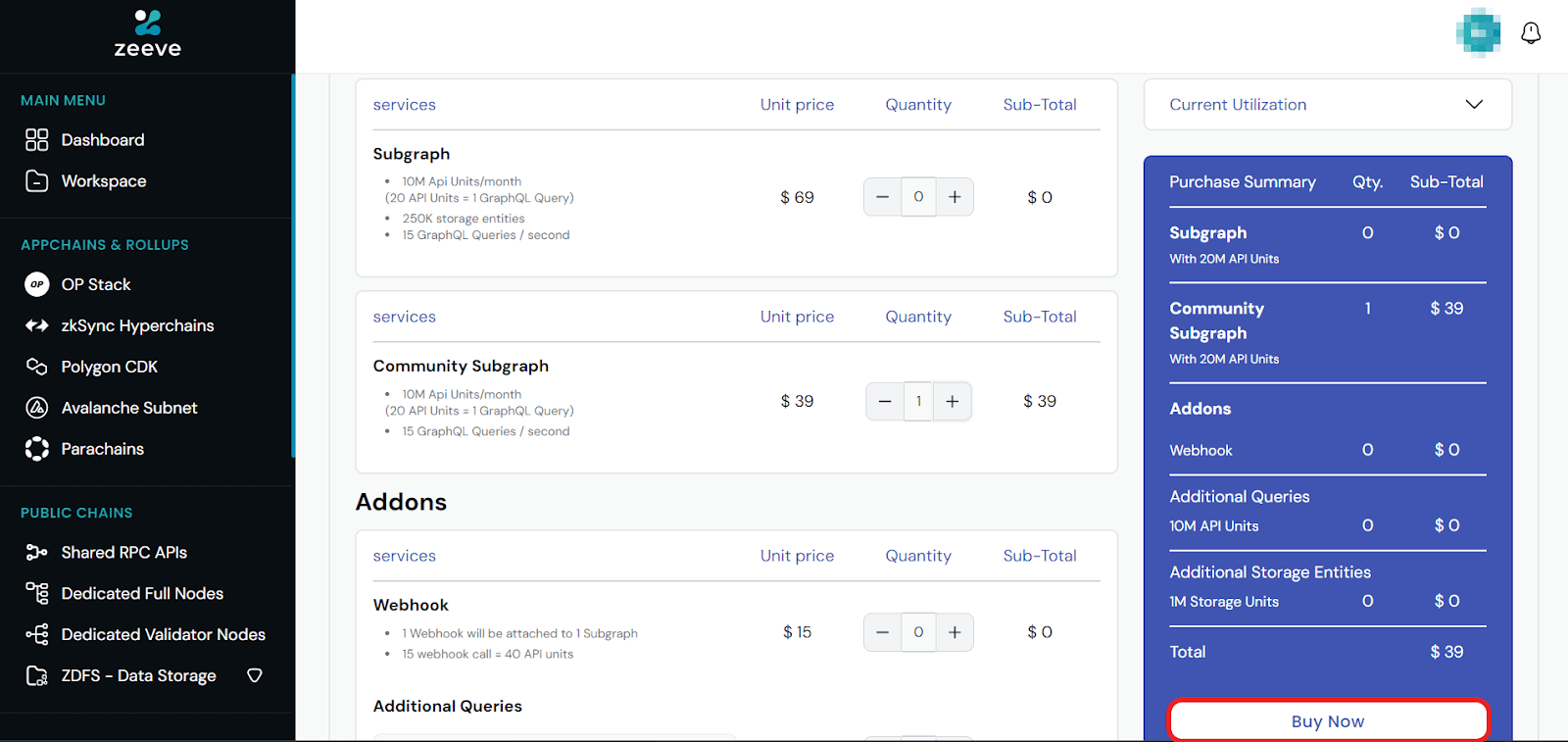This screenshot has height=742, width=1568.
Task: Click the Dashboard grid icon
Action: click(37, 140)
